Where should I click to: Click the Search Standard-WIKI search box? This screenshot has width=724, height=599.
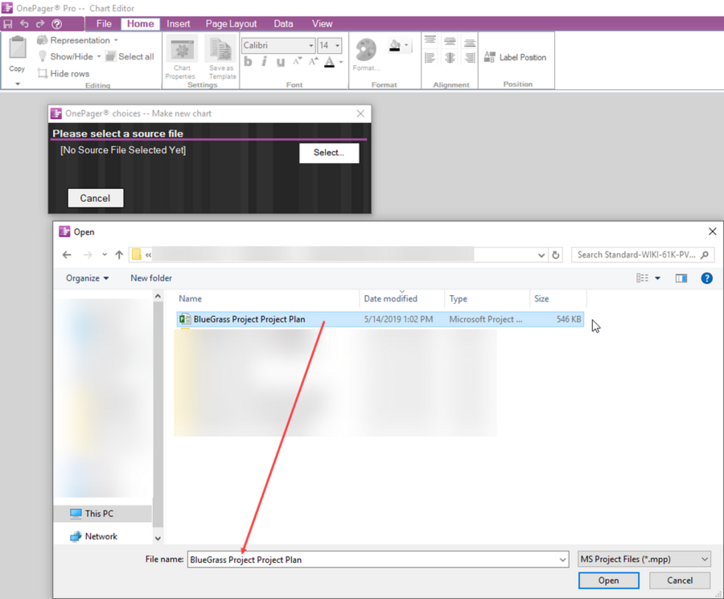point(642,255)
